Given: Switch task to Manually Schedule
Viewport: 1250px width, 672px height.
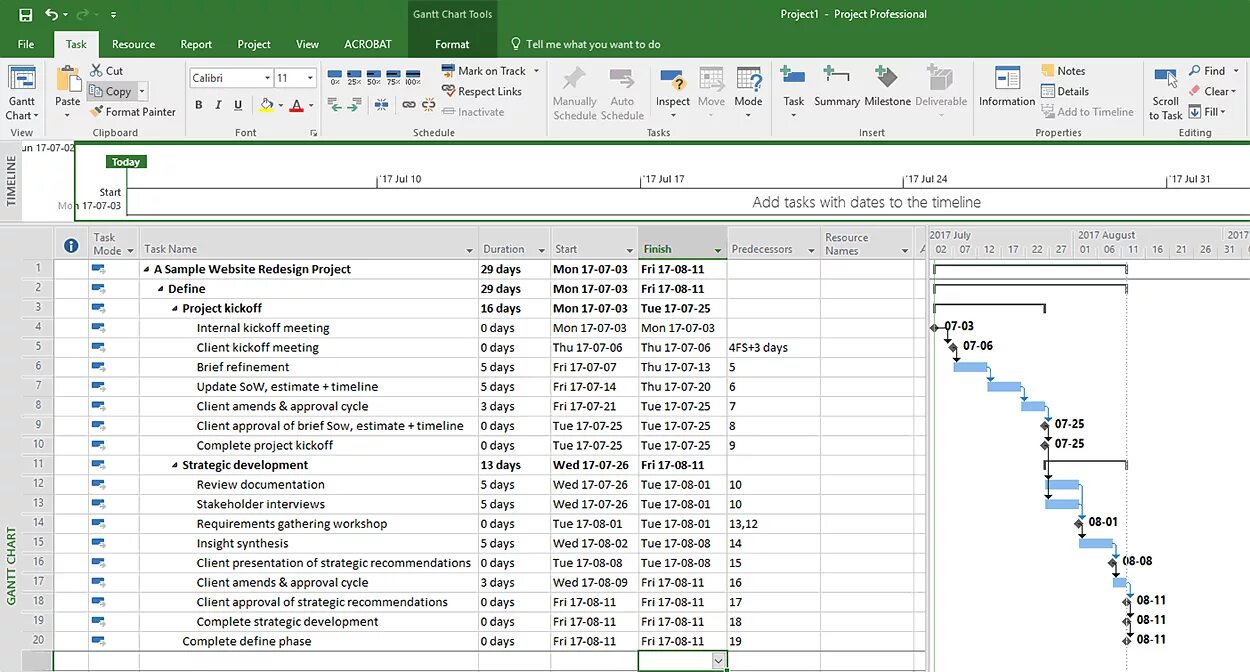Looking at the screenshot, I should point(575,94).
